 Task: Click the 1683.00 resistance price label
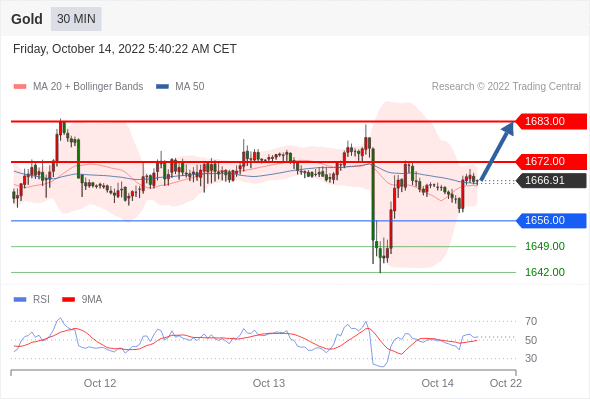pos(550,122)
